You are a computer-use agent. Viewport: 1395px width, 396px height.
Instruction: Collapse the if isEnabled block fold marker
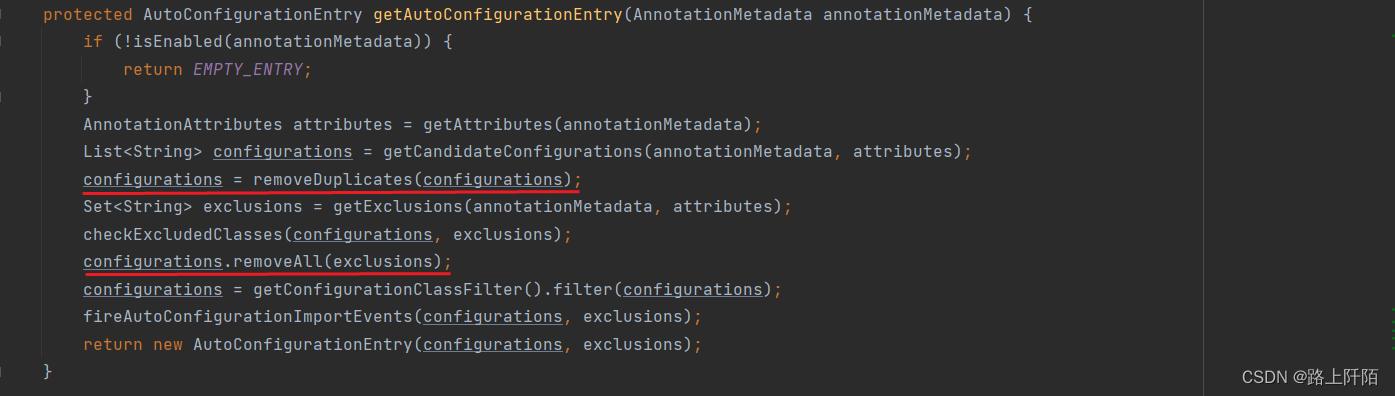click(2, 42)
